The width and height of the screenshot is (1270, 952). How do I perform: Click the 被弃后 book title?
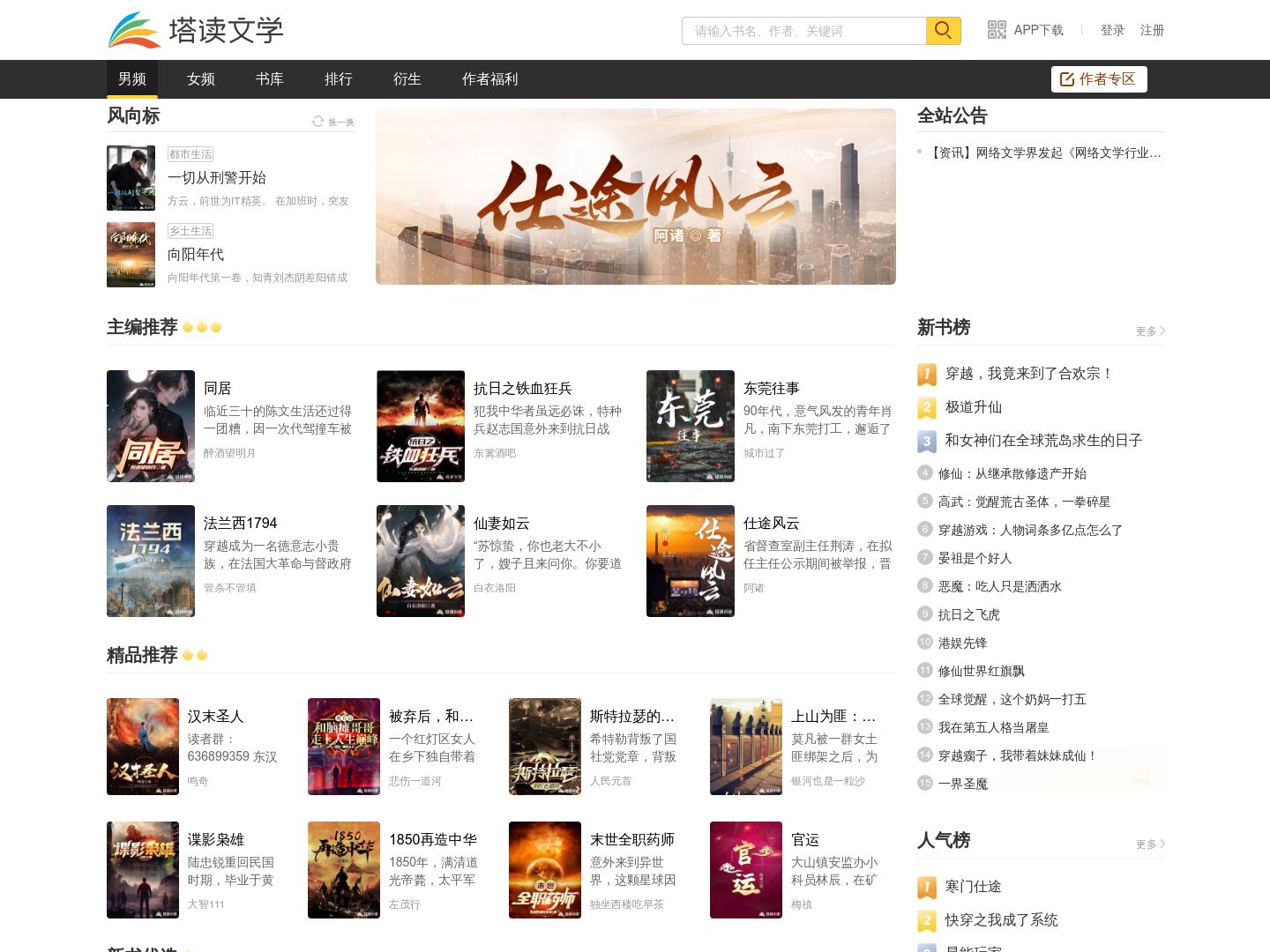coord(431,717)
